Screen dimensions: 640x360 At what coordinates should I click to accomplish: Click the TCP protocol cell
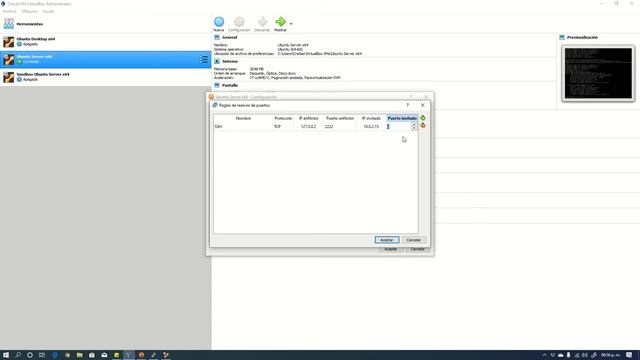coord(282,127)
